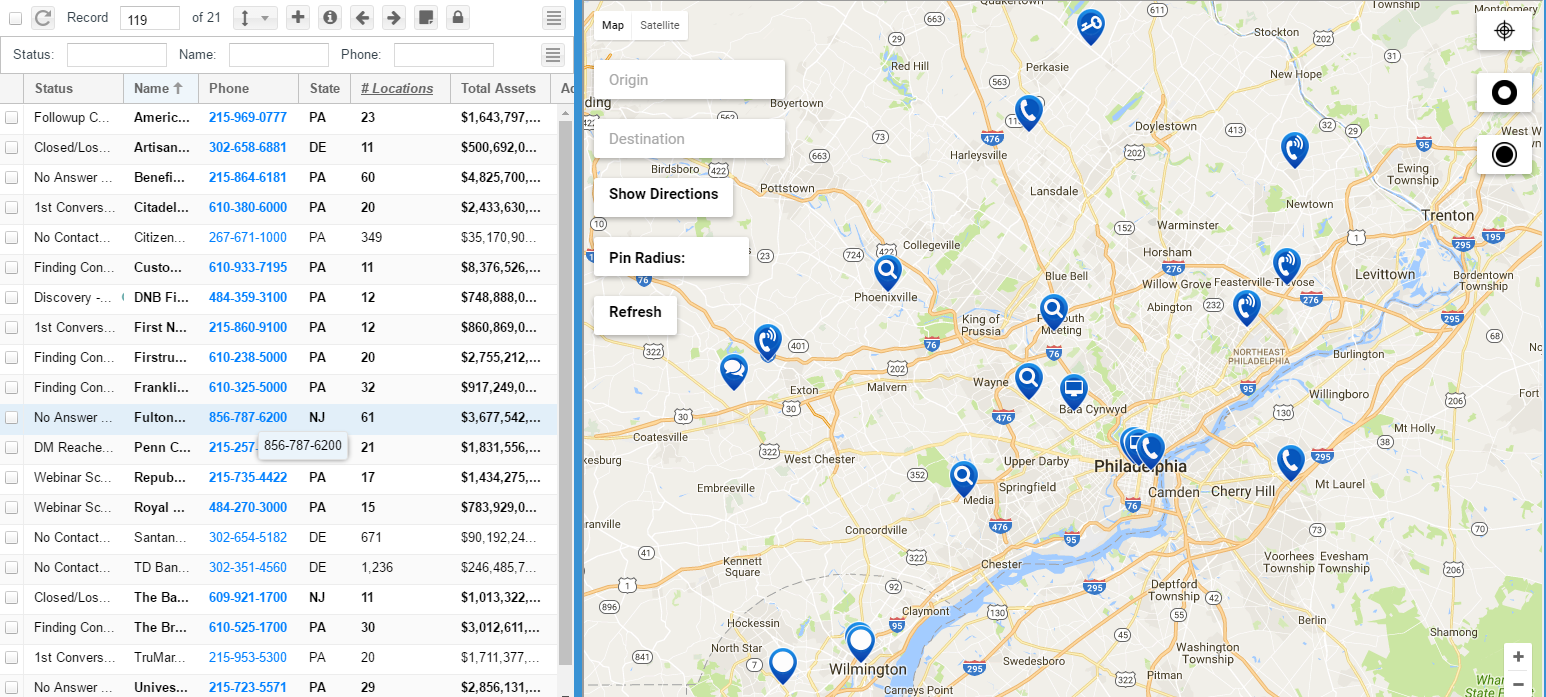Click the Refresh button on the map
This screenshot has width=1546, height=697.
(635, 315)
